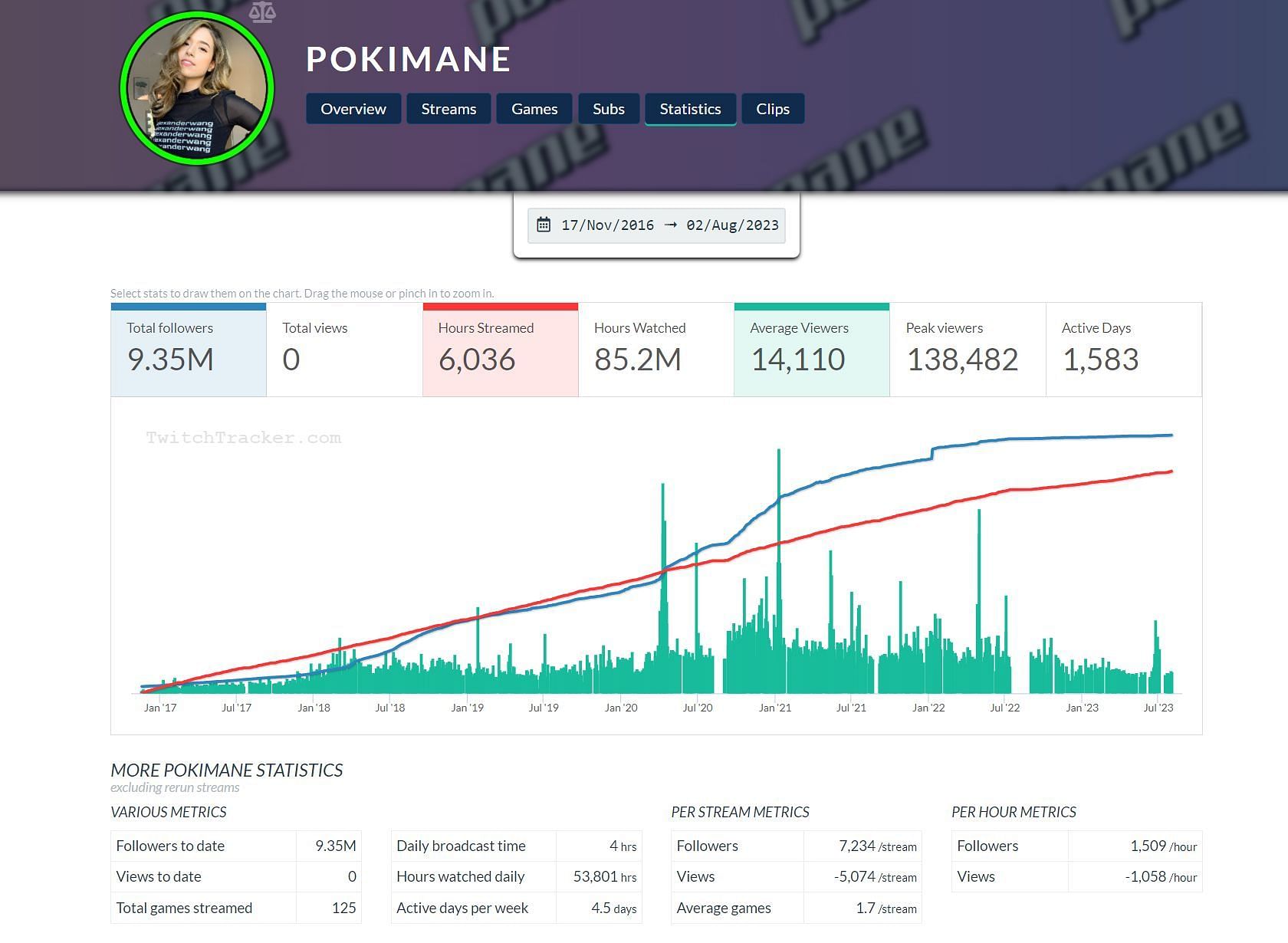
Task: Click the Jan '21 axis label
Action: [775, 708]
